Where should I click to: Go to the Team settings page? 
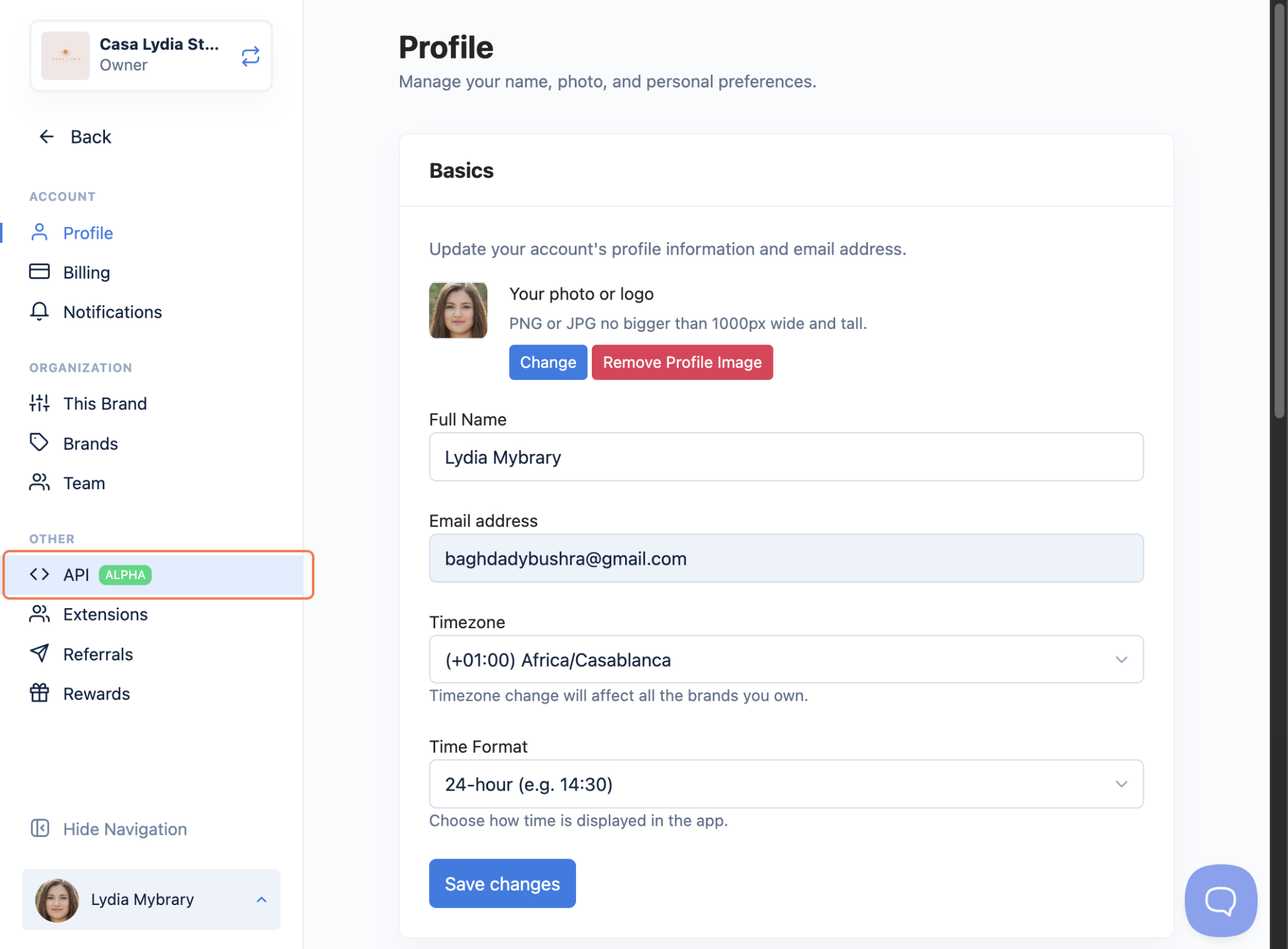(x=84, y=483)
